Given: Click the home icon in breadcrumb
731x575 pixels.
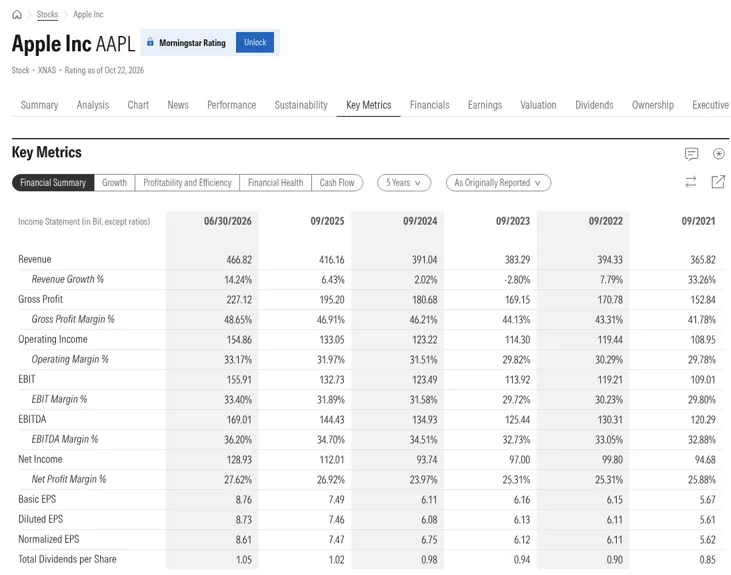Looking at the screenshot, I should click(17, 14).
